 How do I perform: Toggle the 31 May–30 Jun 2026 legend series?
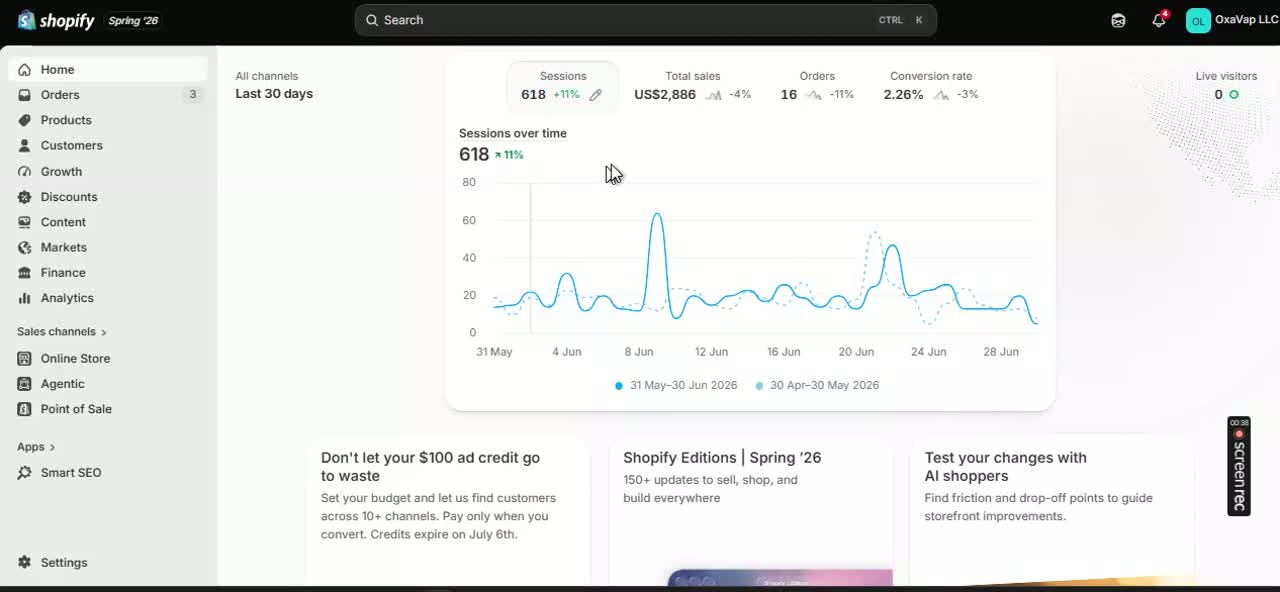[676, 385]
